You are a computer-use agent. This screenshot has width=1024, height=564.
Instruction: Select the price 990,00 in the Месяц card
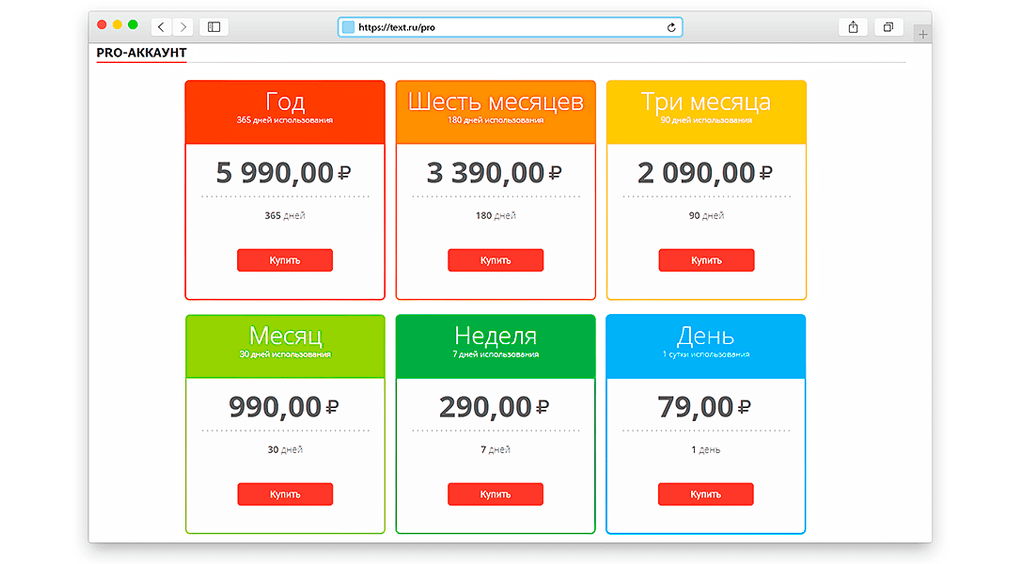(x=283, y=407)
